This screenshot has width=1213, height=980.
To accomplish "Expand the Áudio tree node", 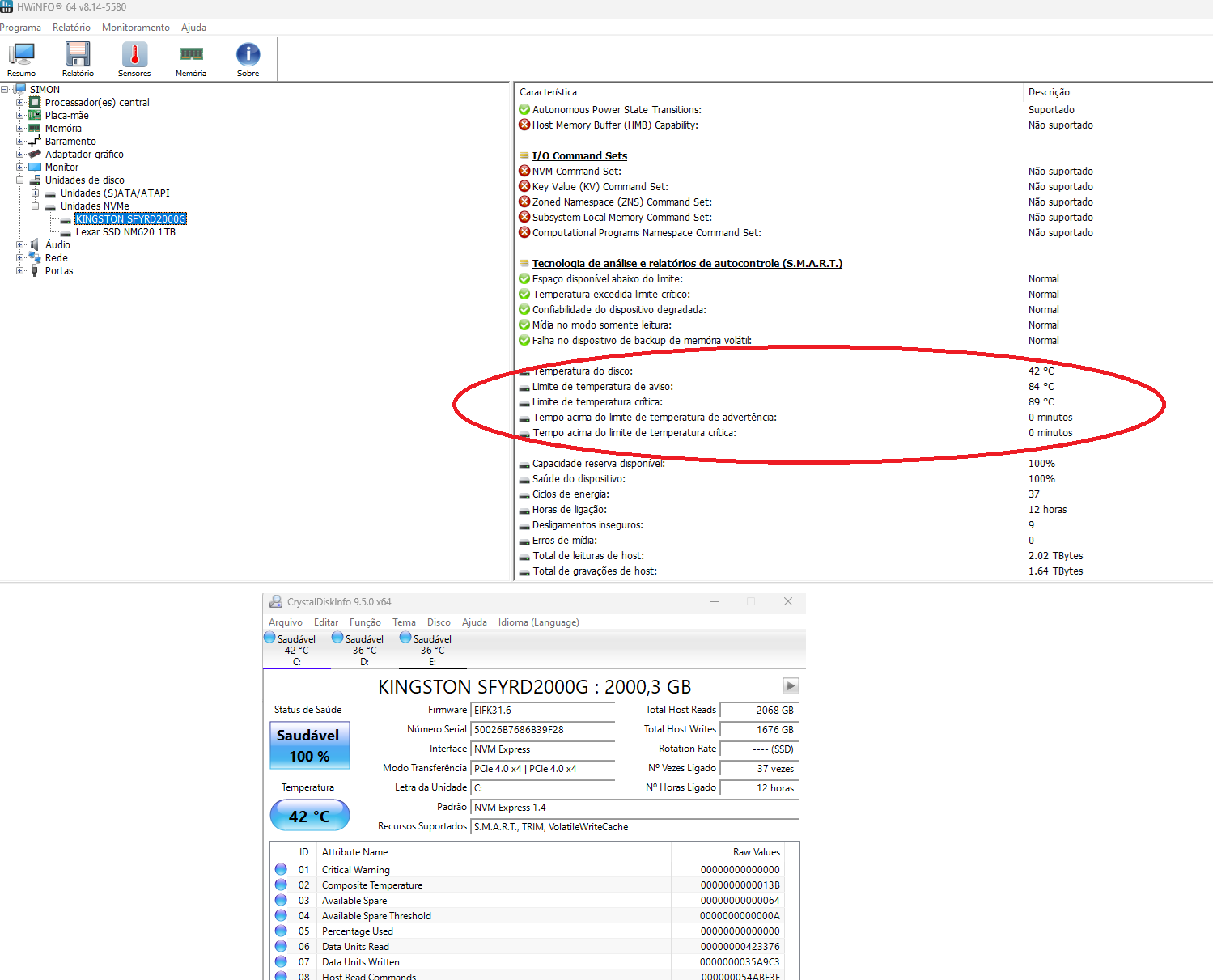I will [20, 245].
